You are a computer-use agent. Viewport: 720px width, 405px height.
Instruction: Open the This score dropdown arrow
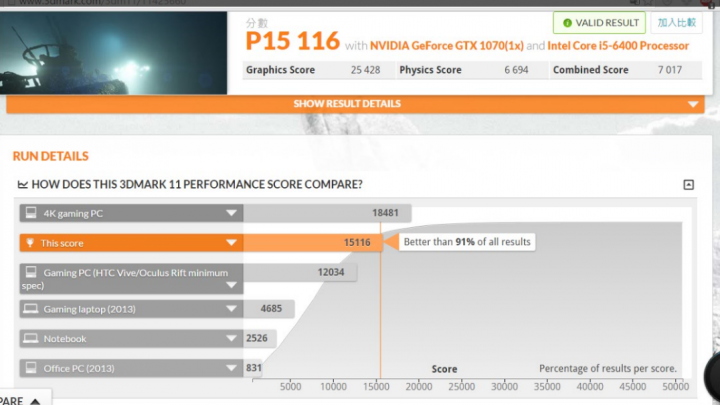coord(231,242)
